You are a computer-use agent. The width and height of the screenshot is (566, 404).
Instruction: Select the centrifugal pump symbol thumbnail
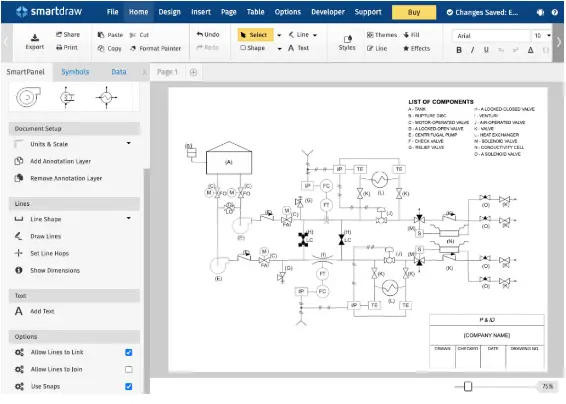pyautogui.click(x=28, y=97)
